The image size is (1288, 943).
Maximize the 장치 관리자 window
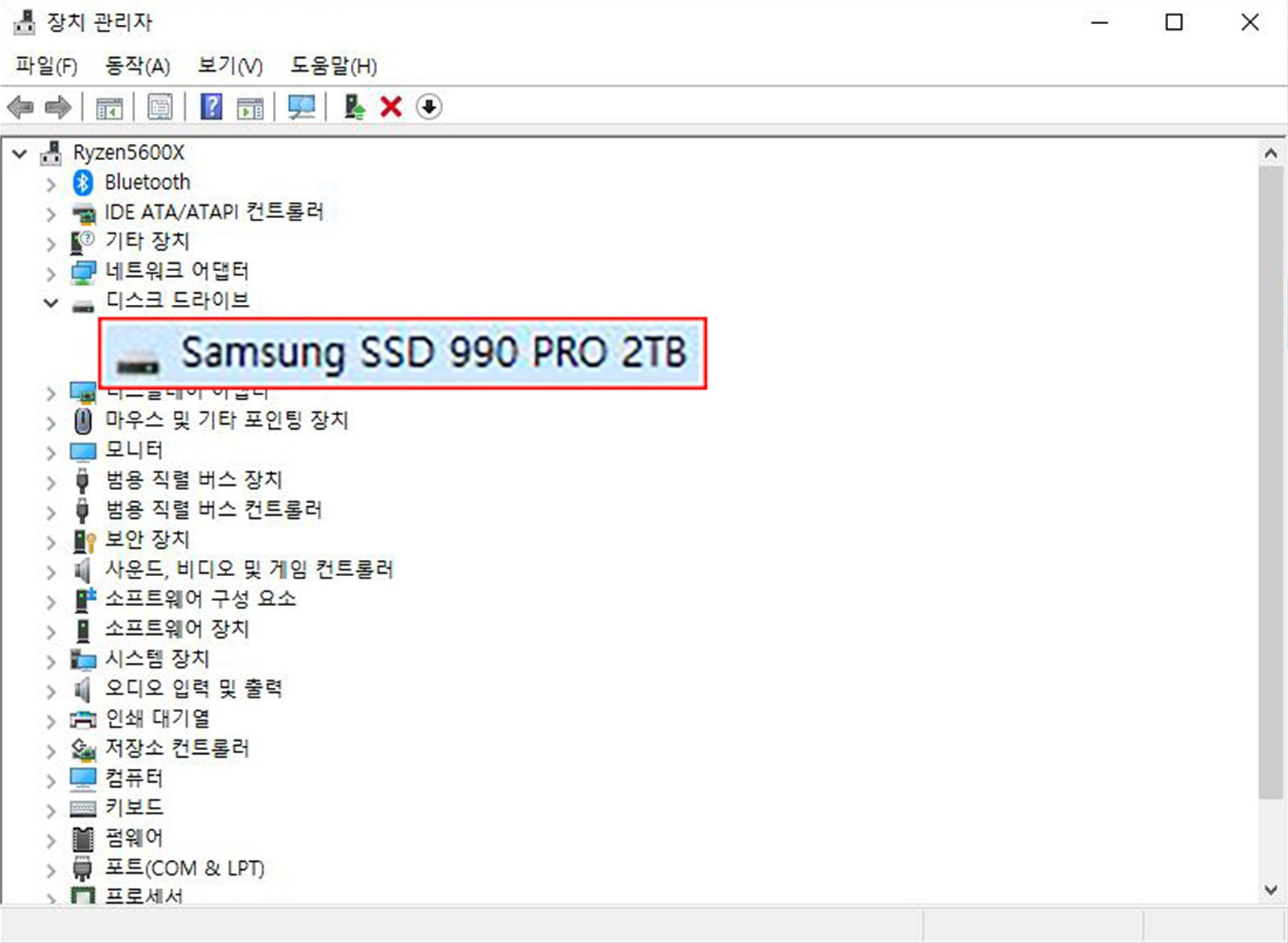pos(1174,23)
